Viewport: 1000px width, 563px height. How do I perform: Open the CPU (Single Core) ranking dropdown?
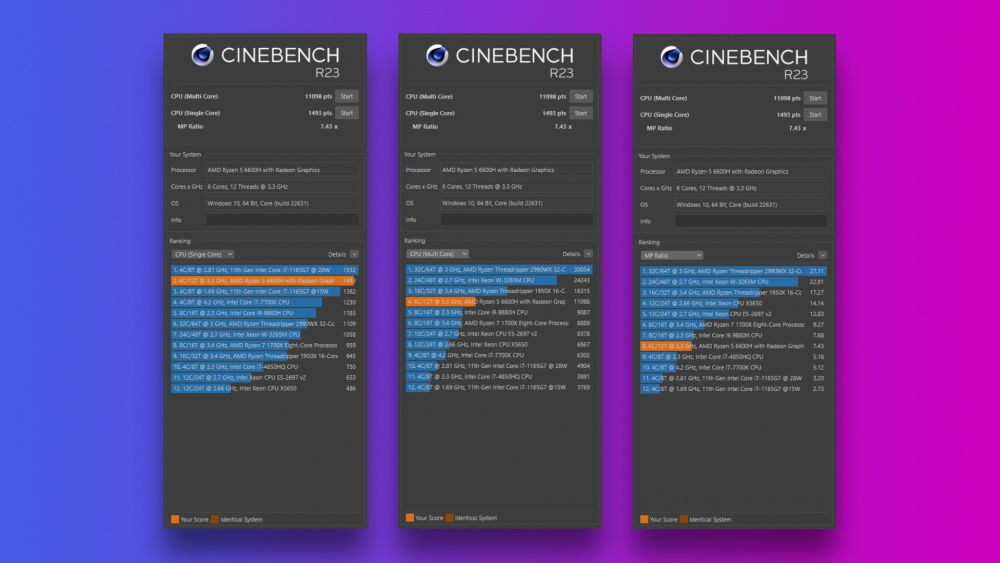pos(203,254)
